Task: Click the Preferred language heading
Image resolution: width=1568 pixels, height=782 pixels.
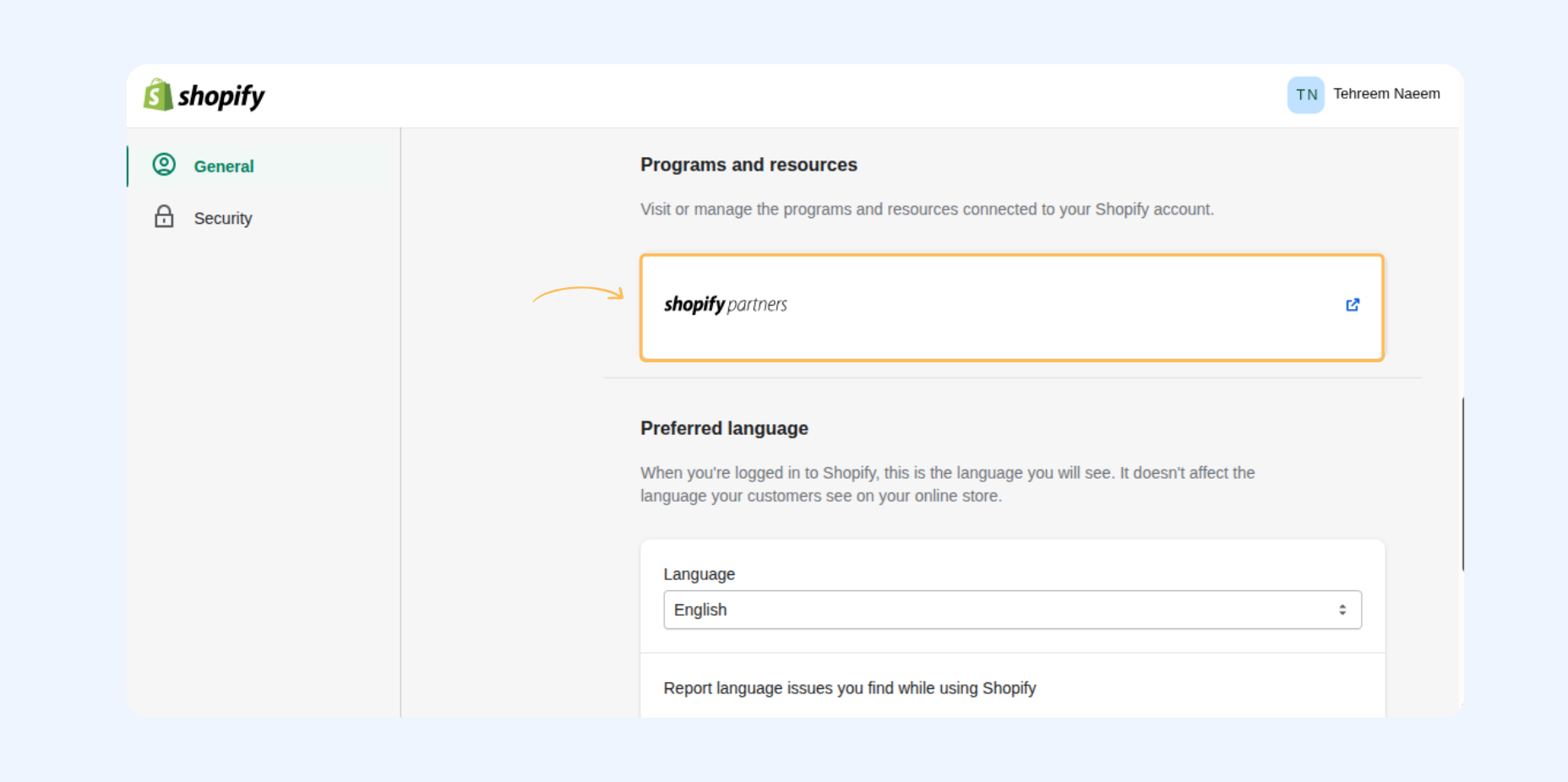Action: point(724,428)
